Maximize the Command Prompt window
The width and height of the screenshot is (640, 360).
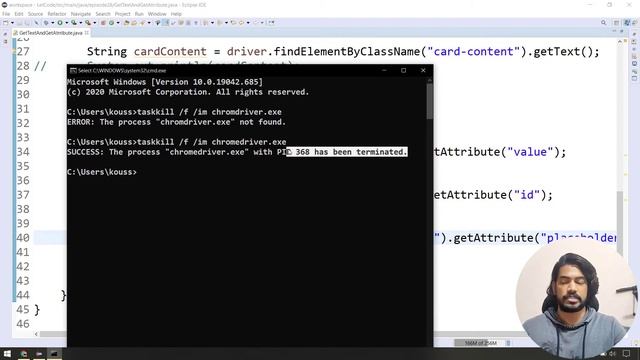point(403,70)
